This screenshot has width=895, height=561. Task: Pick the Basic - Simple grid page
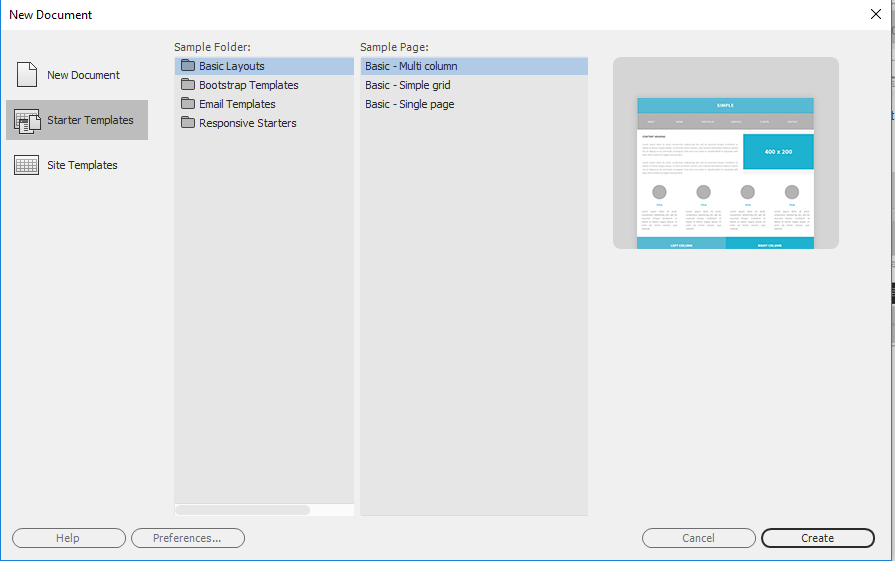click(x=407, y=85)
